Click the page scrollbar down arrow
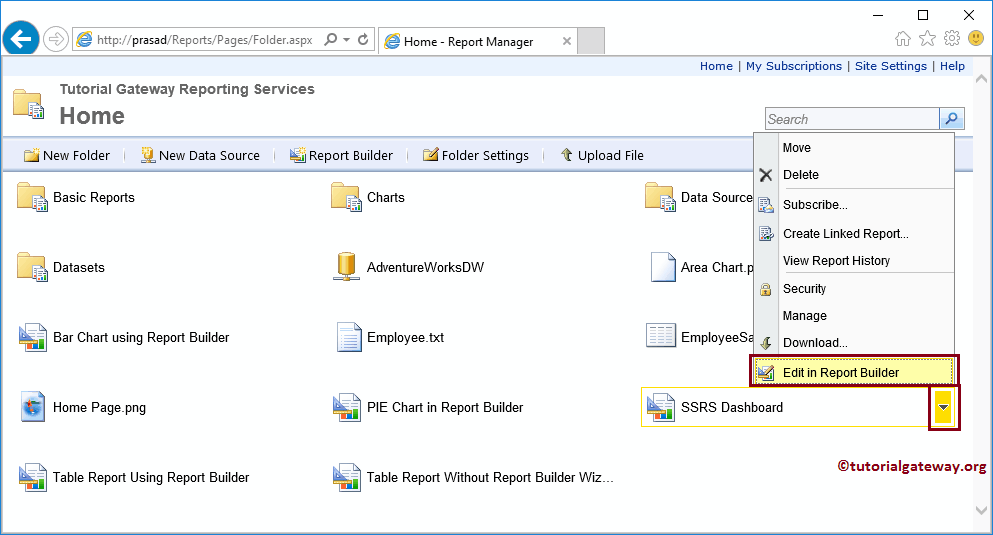Screen dimensions: 993x535 [x=982, y=510]
